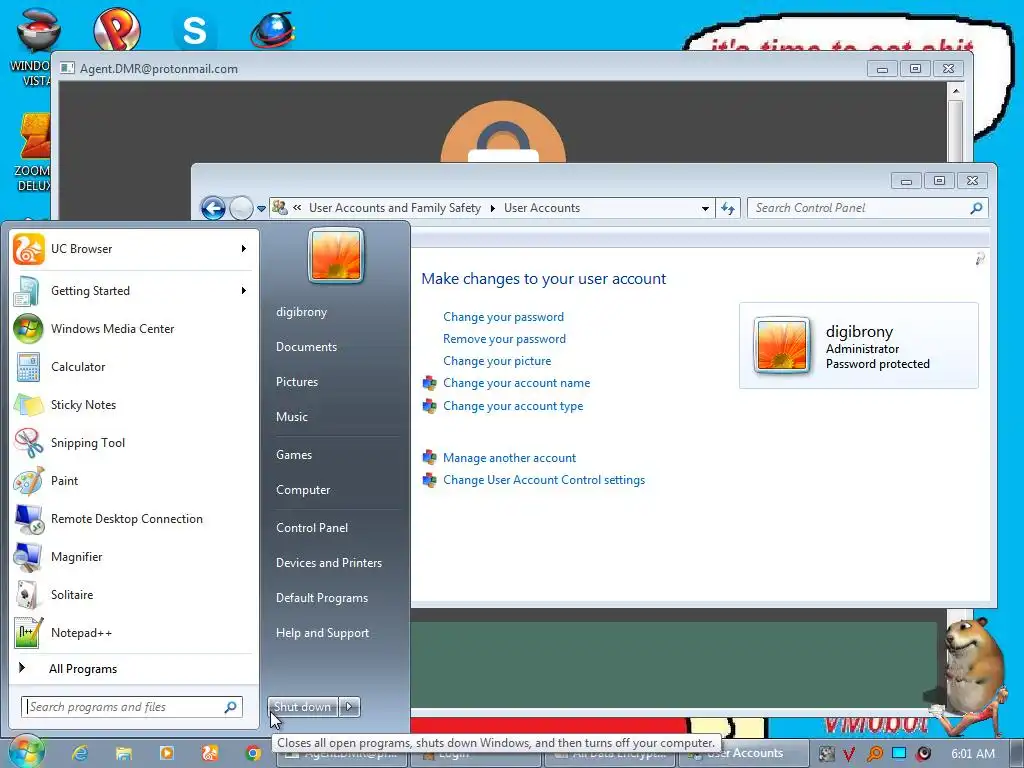The height and width of the screenshot is (768, 1024).
Task: Open Internet Explorer from taskbar
Action: [80, 753]
